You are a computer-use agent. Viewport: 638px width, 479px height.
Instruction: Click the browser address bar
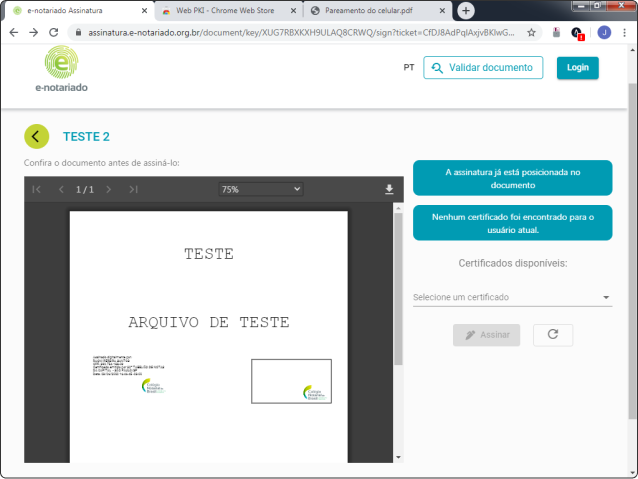coord(300,32)
